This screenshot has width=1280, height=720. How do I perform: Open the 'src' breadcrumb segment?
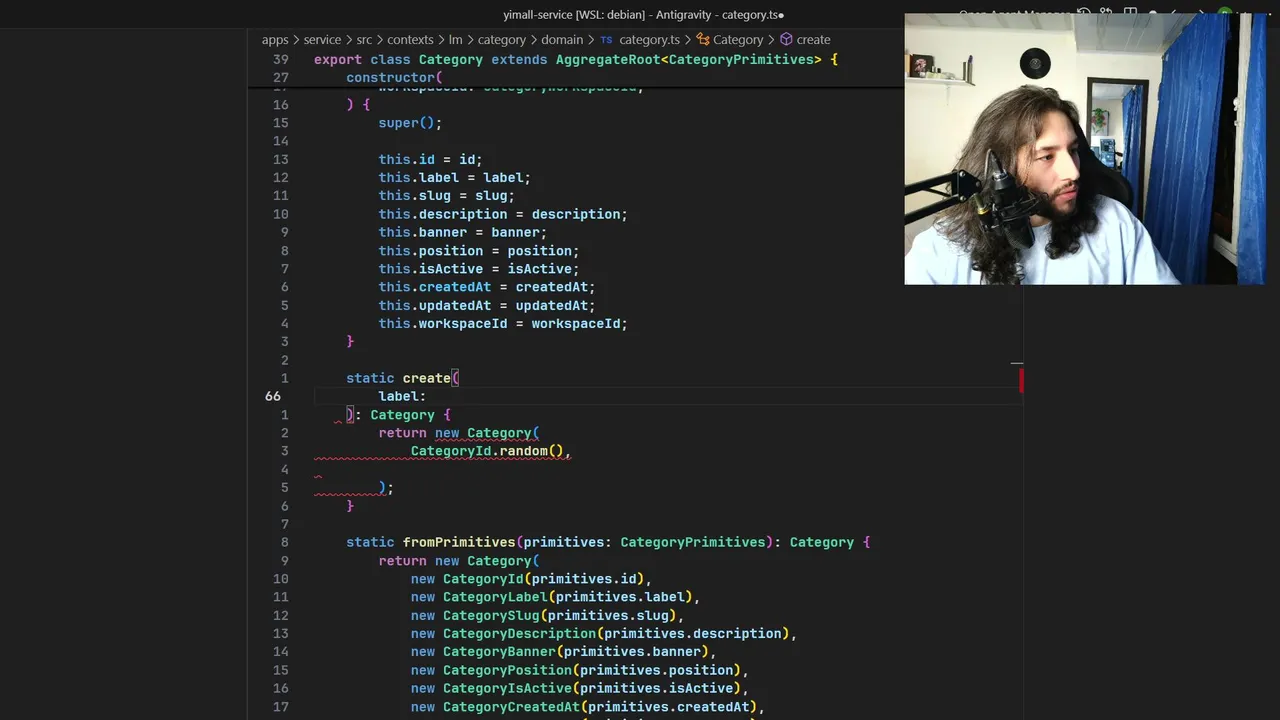click(x=364, y=40)
